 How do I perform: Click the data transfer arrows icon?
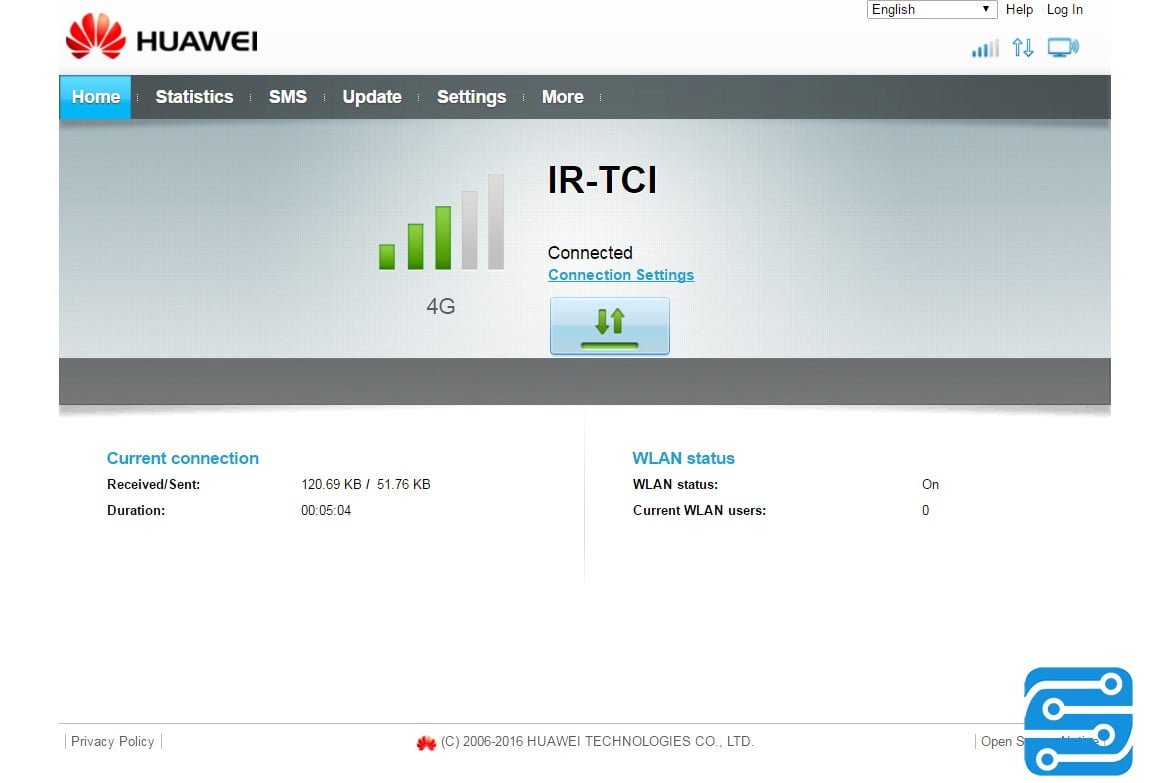tap(1023, 47)
